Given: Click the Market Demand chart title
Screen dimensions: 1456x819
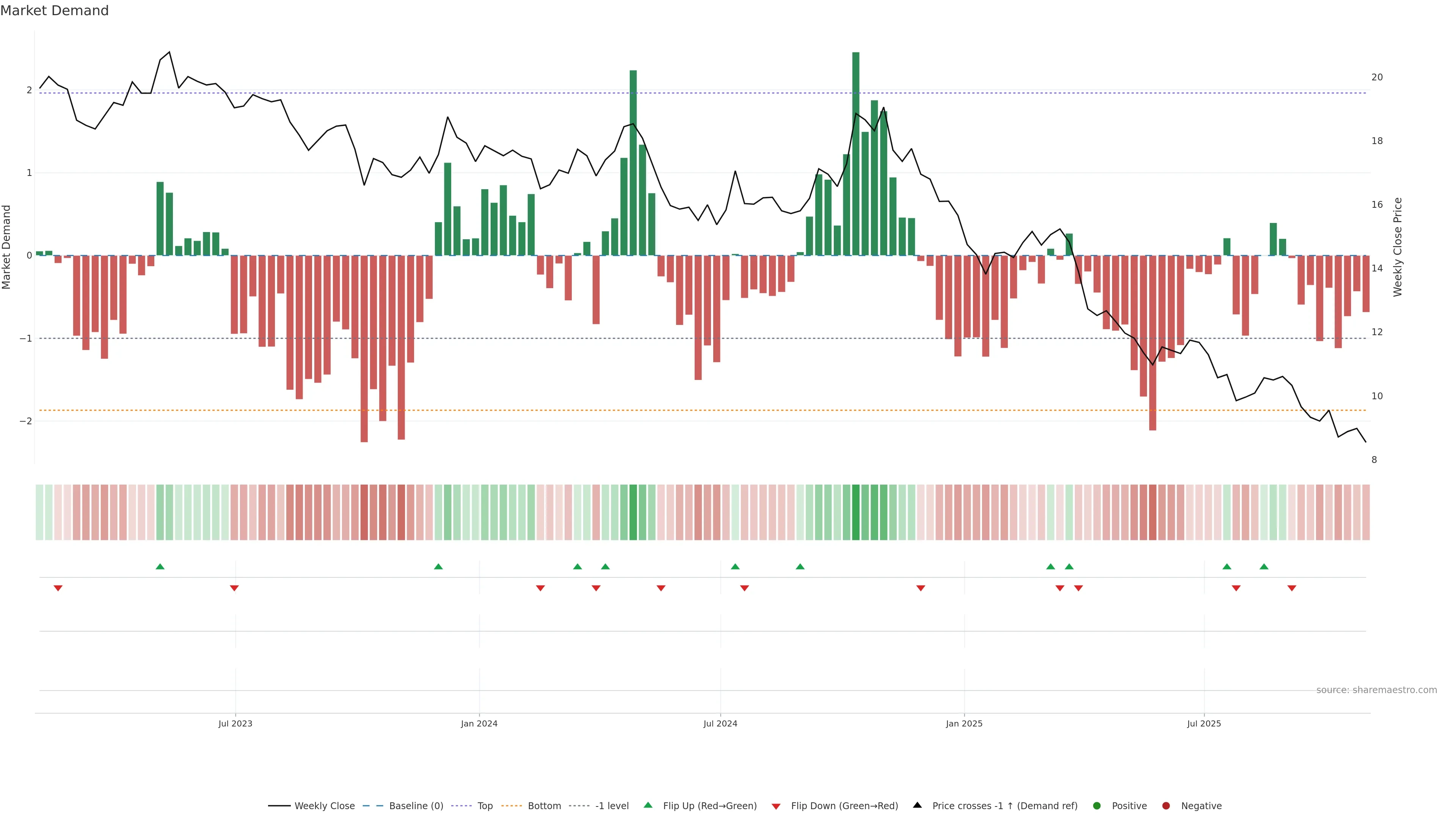Looking at the screenshot, I should 54,11.
